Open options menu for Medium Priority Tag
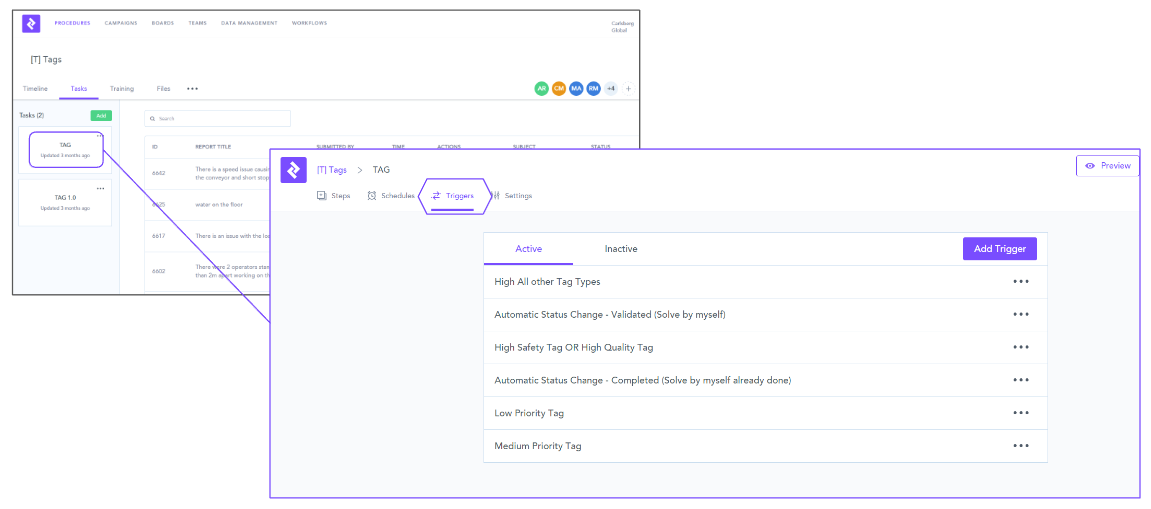The image size is (1151, 509). [x=1020, y=446]
